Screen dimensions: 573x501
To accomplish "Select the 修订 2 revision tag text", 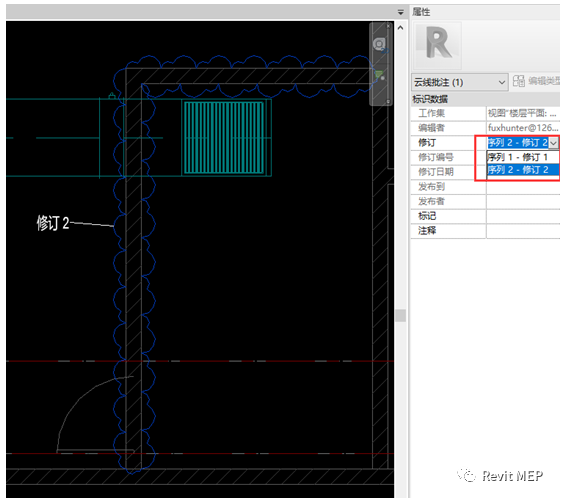I will tap(53, 223).
